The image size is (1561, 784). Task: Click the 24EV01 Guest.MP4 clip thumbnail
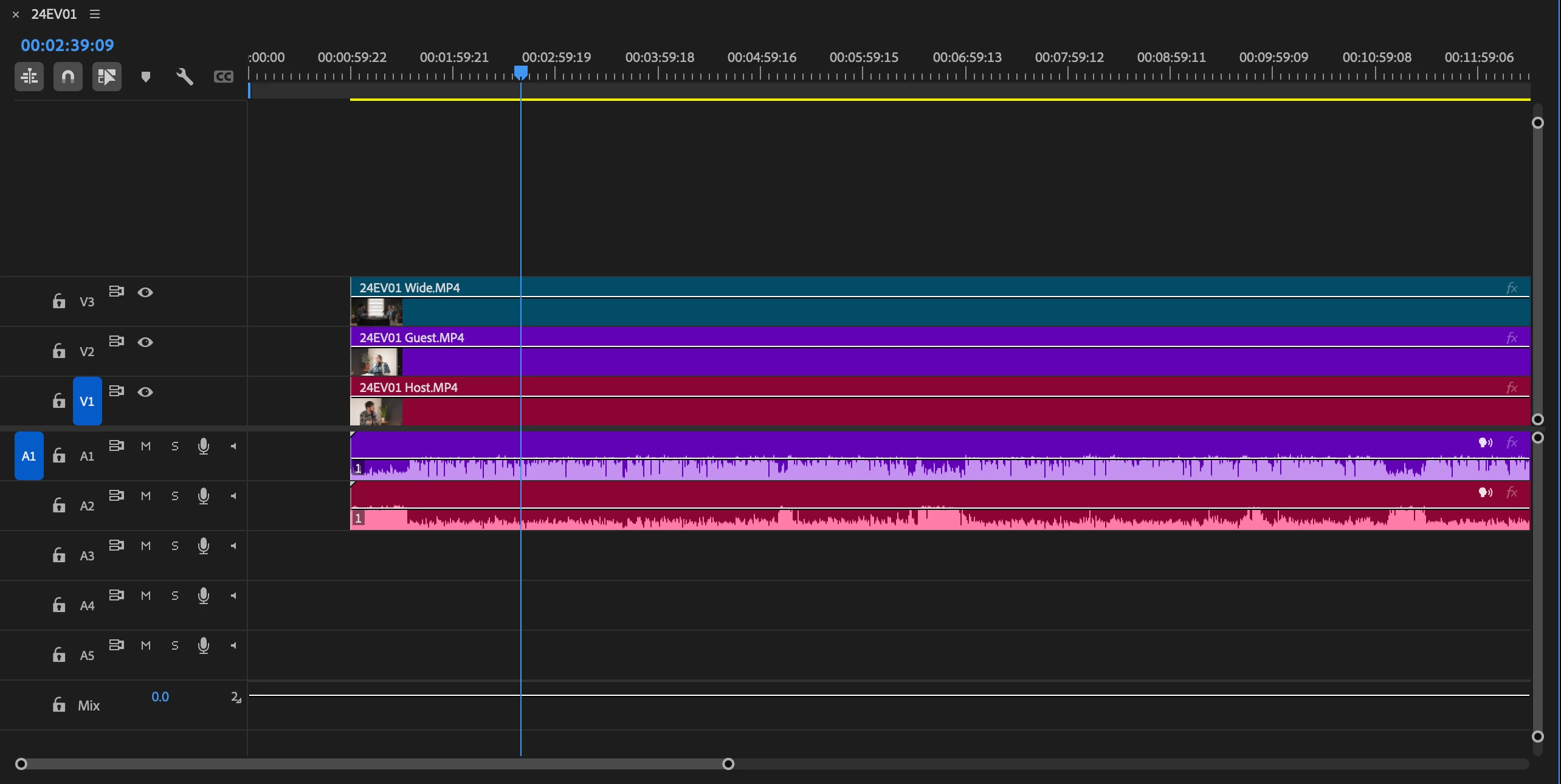(376, 362)
